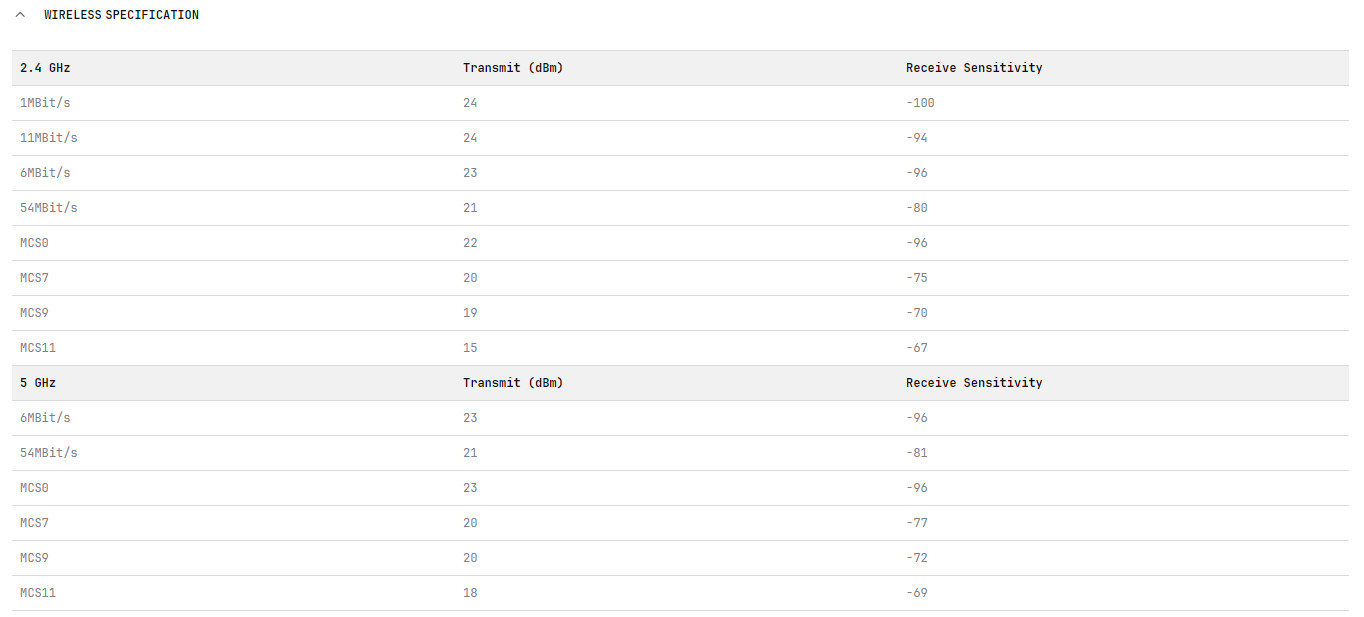The height and width of the screenshot is (617, 1364).
Task: Click the -100 receive sensitivity value
Action: pyautogui.click(x=920, y=103)
